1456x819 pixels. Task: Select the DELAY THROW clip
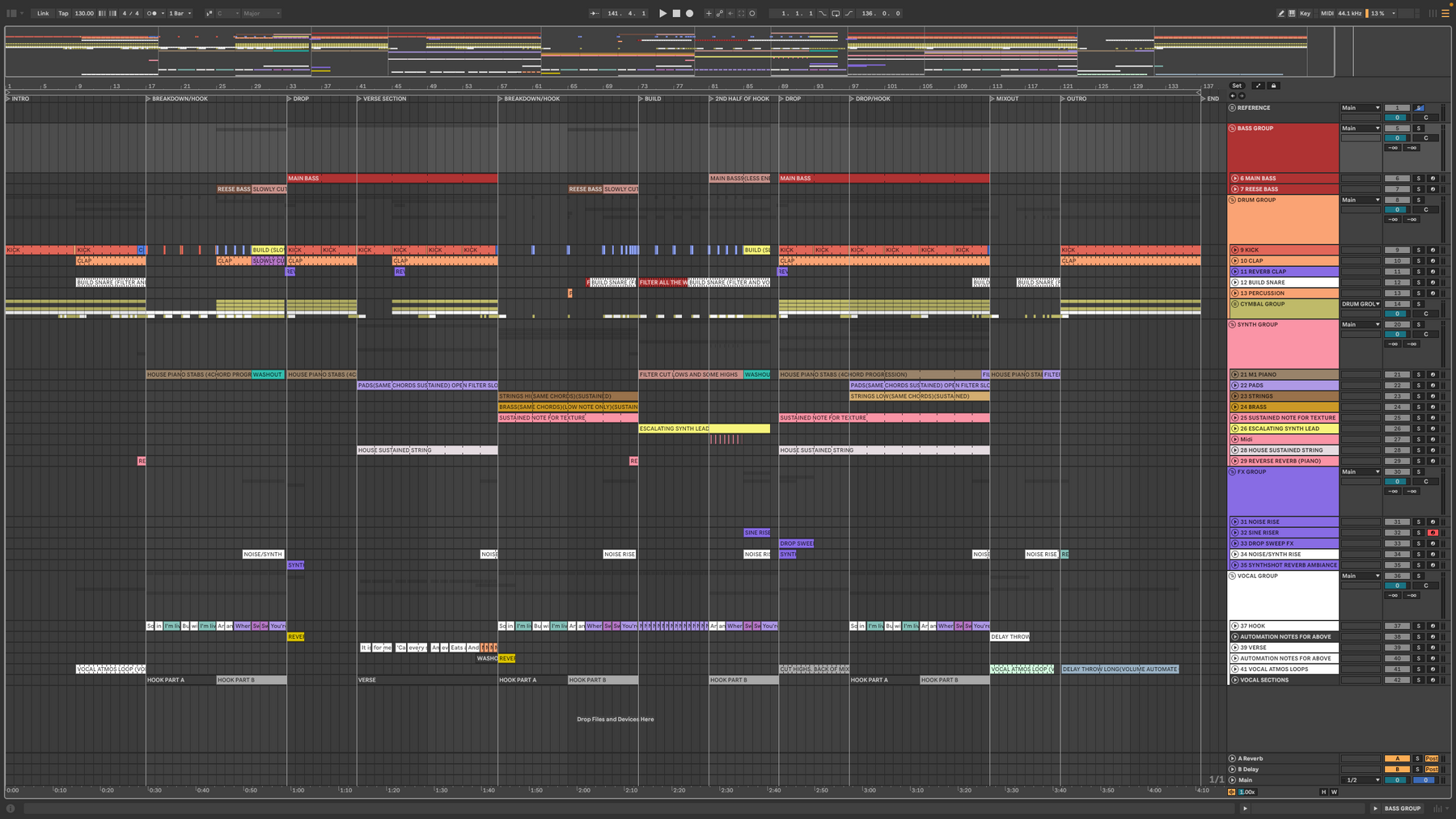(x=1009, y=636)
